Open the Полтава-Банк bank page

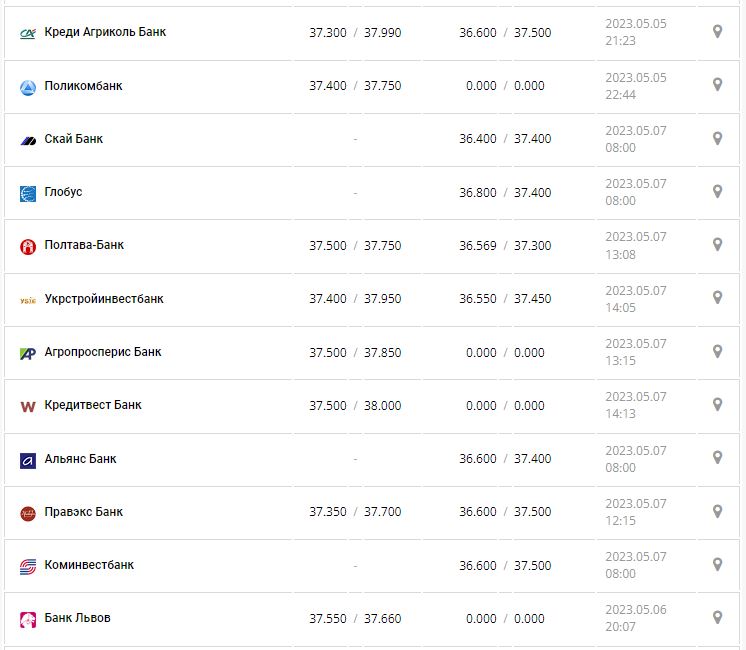tap(84, 245)
